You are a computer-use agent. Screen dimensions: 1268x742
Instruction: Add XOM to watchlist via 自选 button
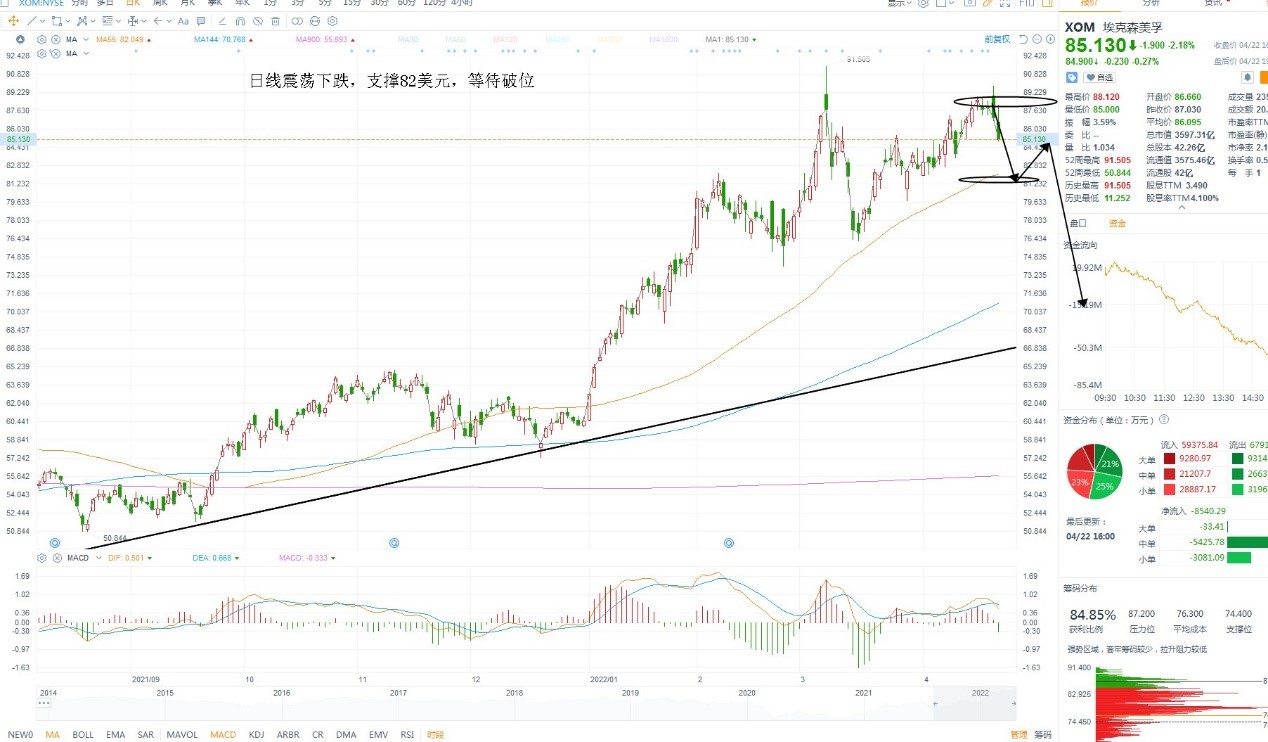pyautogui.click(x=1099, y=77)
